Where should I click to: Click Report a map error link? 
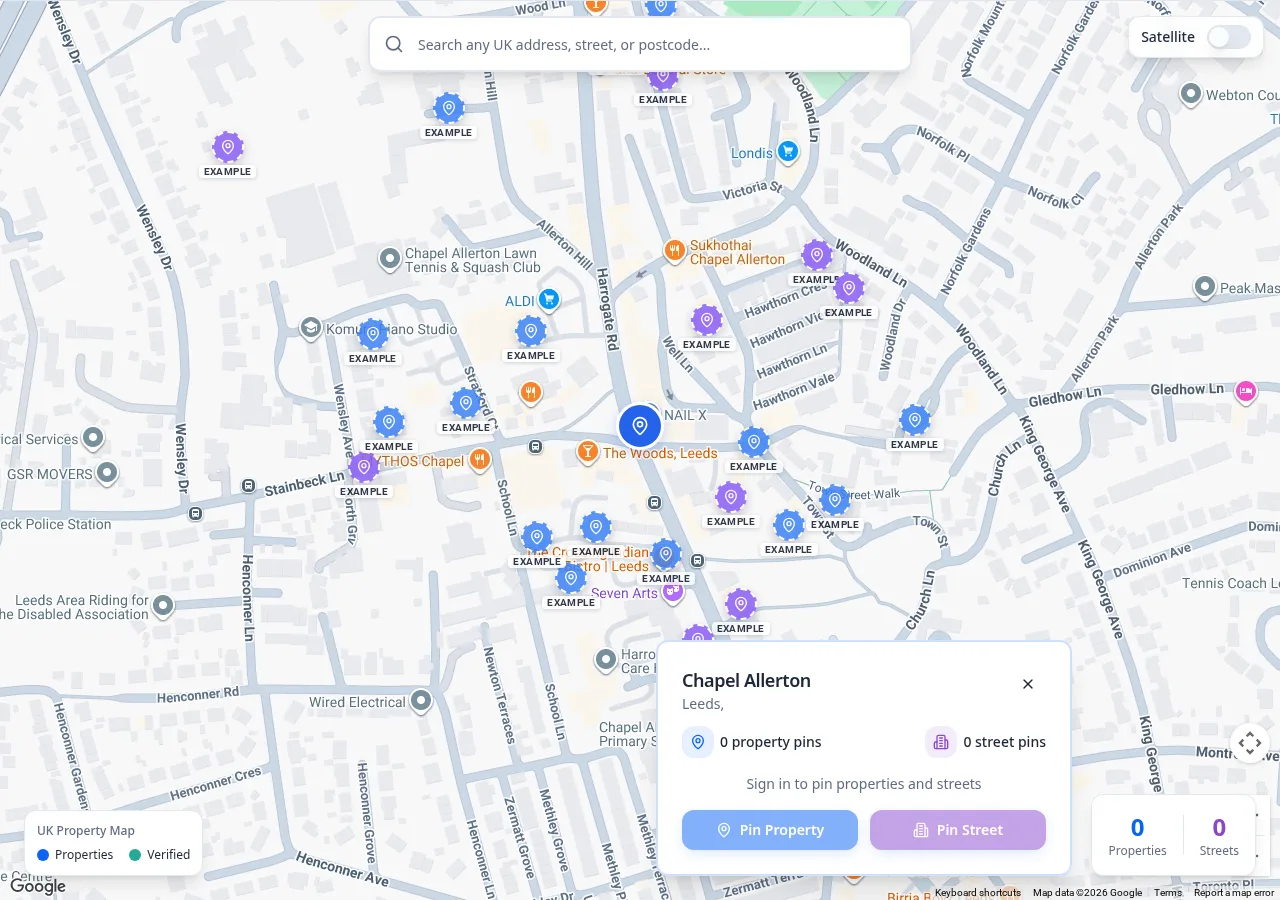pos(1234,893)
